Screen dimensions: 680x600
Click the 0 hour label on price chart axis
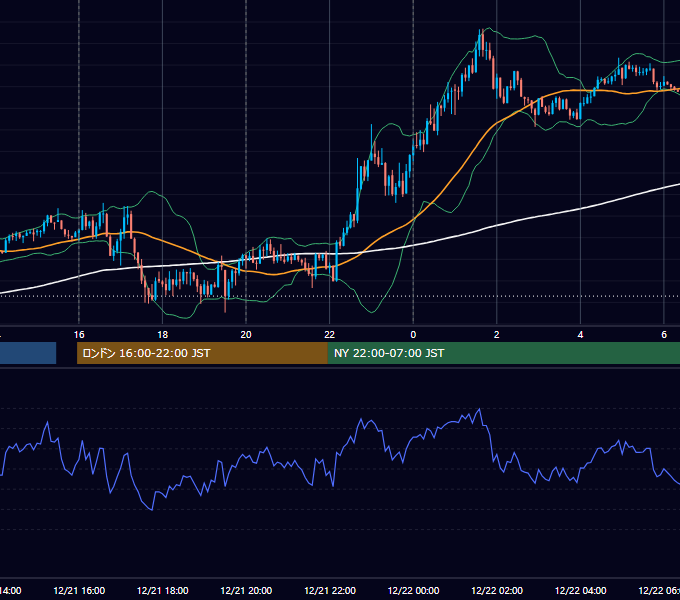413,334
